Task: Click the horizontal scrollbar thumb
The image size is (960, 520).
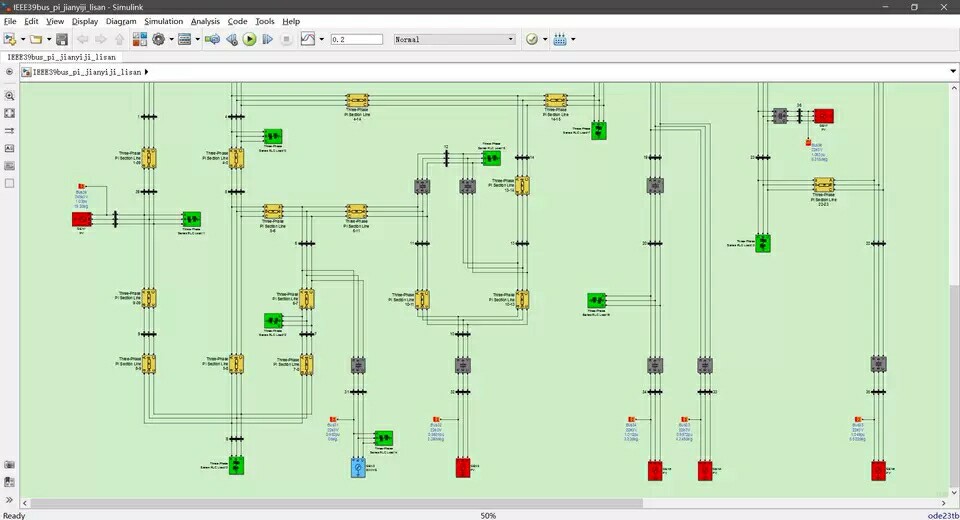Action: pyautogui.click(x=337, y=503)
